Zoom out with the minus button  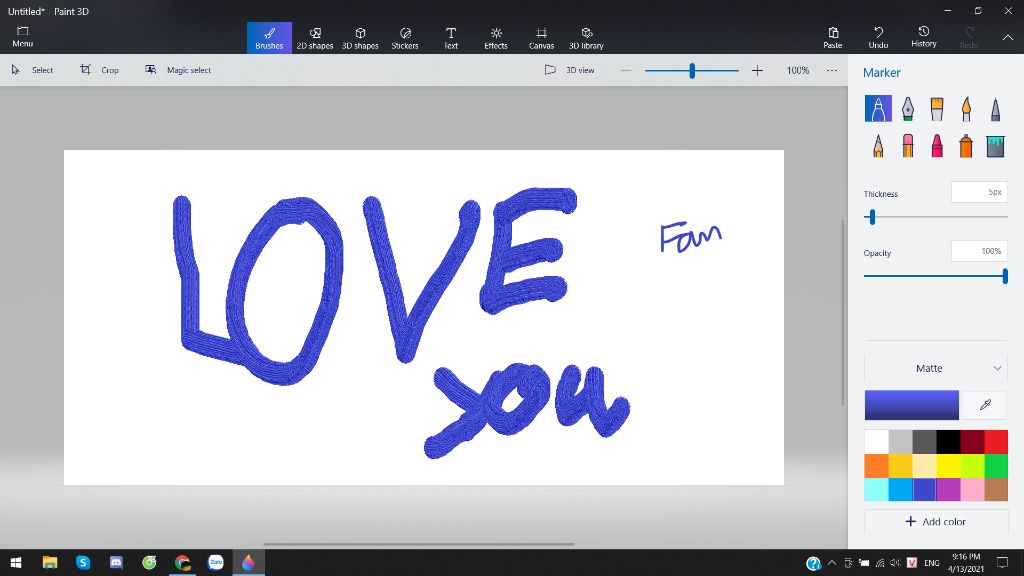pos(626,70)
